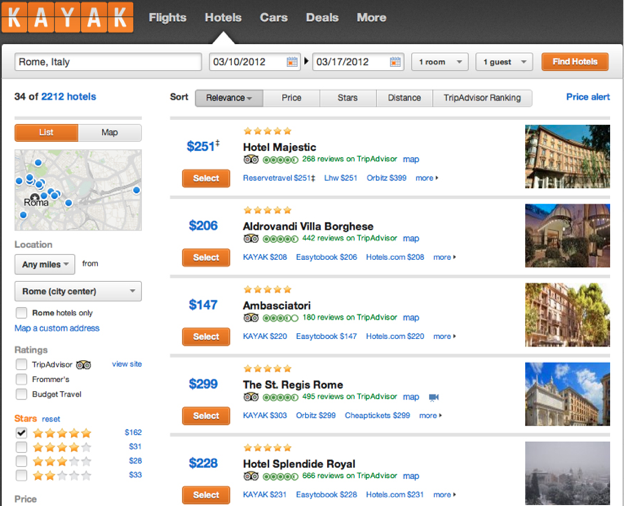Open the 1 room dropdown
The image size is (624, 506).
coord(440,62)
